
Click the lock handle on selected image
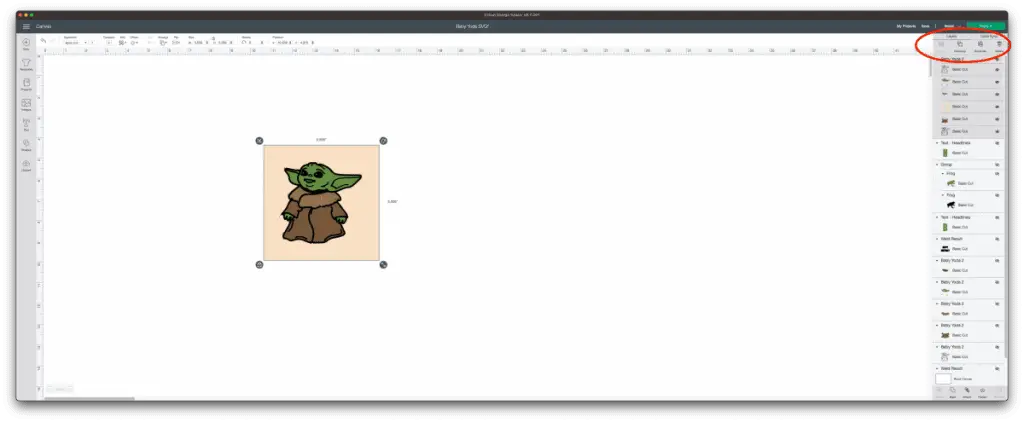click(x=259, y=265)
